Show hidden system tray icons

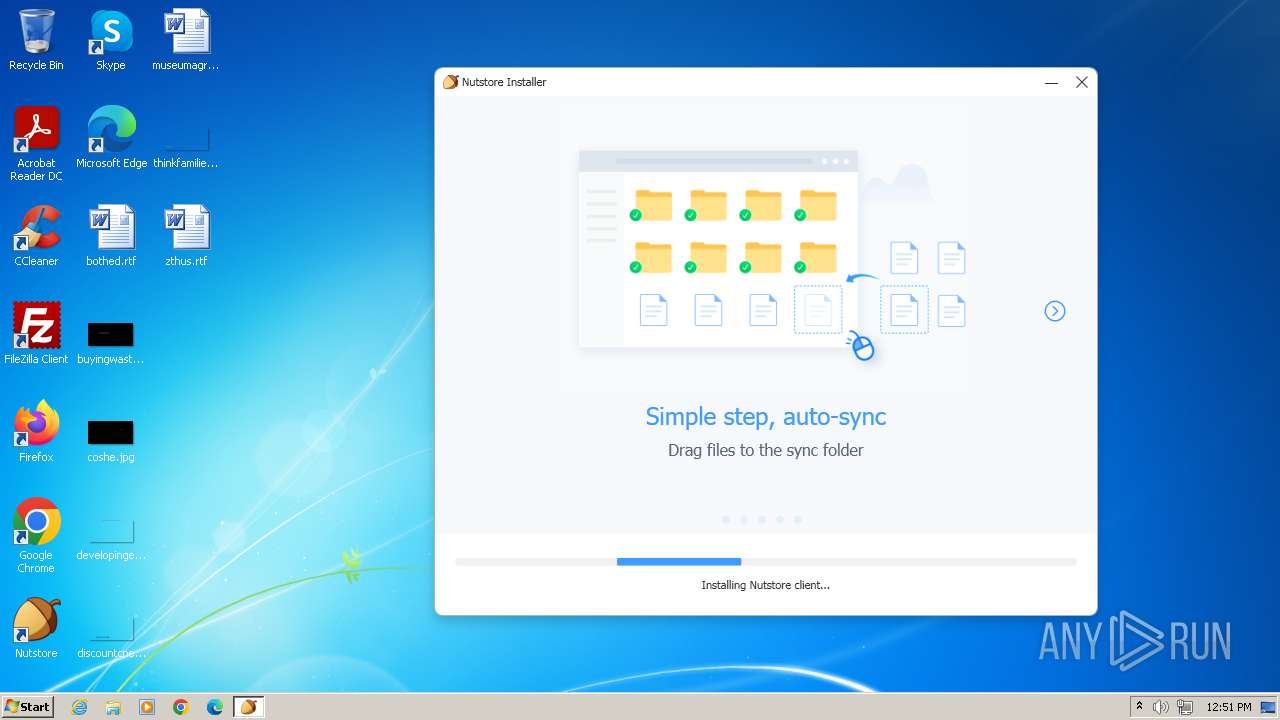1139,707
